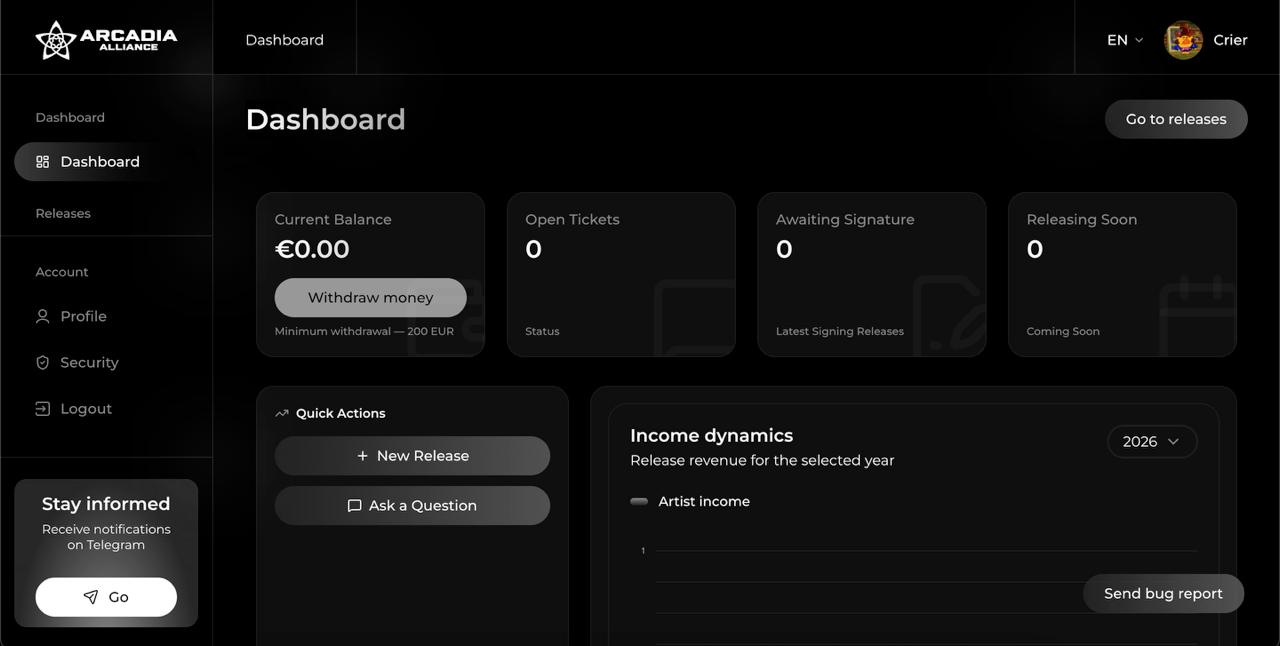
Task: Click the €0.00 balance value
Action: click(x=312, y=249)
